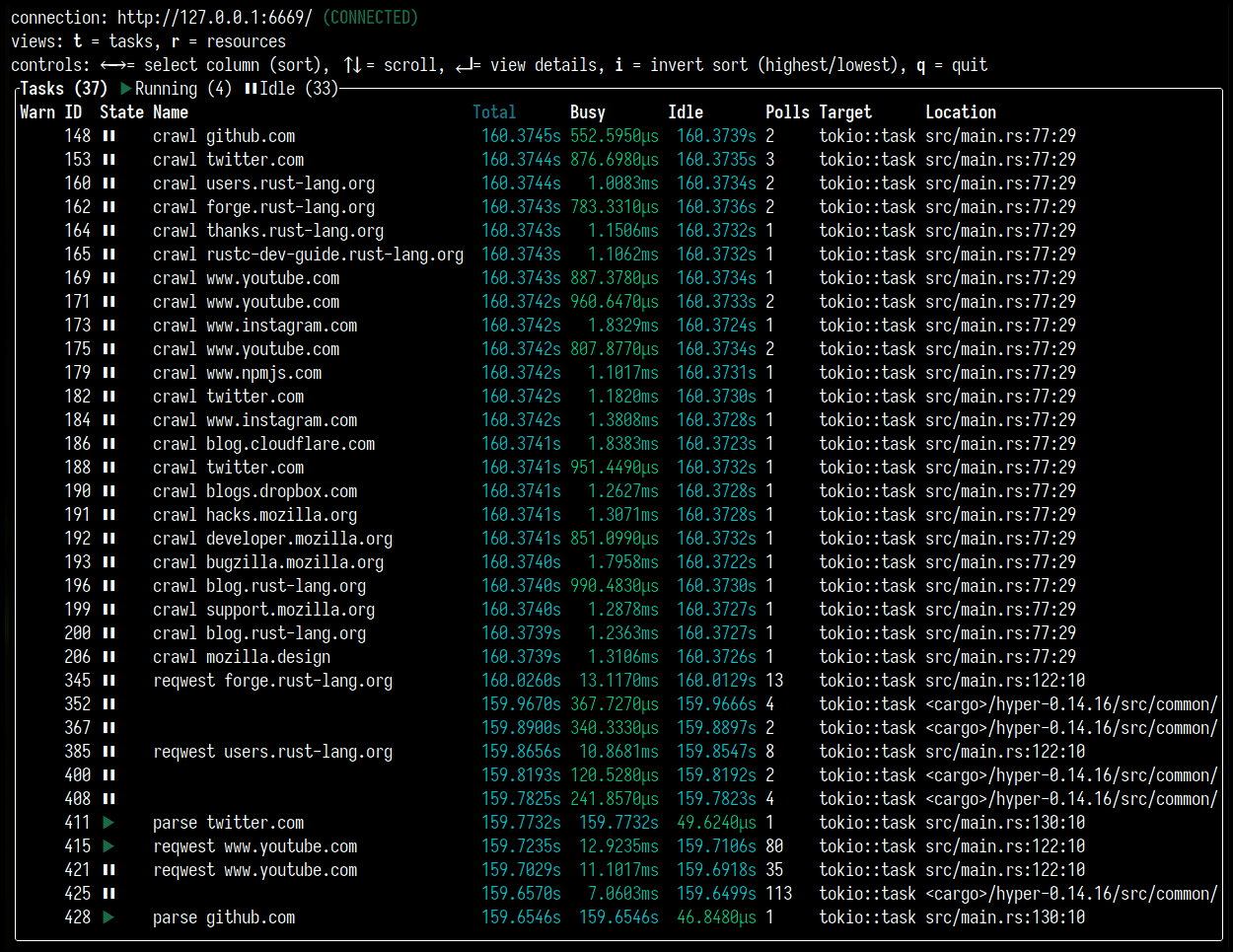The width and height of the screenshot is (1233, 952).
Task: Select the row 'crawl bugzilla.mozilla.org'
Action: pos(619,562)
